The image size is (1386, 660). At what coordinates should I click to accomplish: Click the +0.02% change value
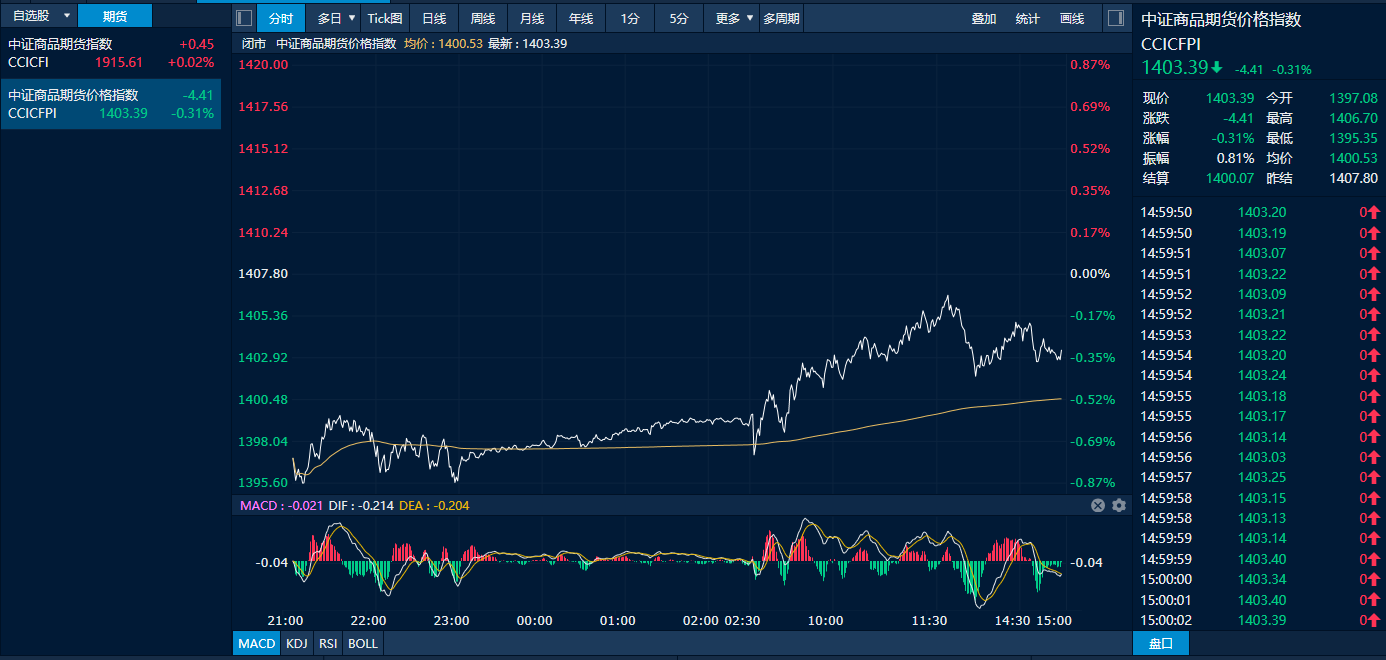pos(191,62)
